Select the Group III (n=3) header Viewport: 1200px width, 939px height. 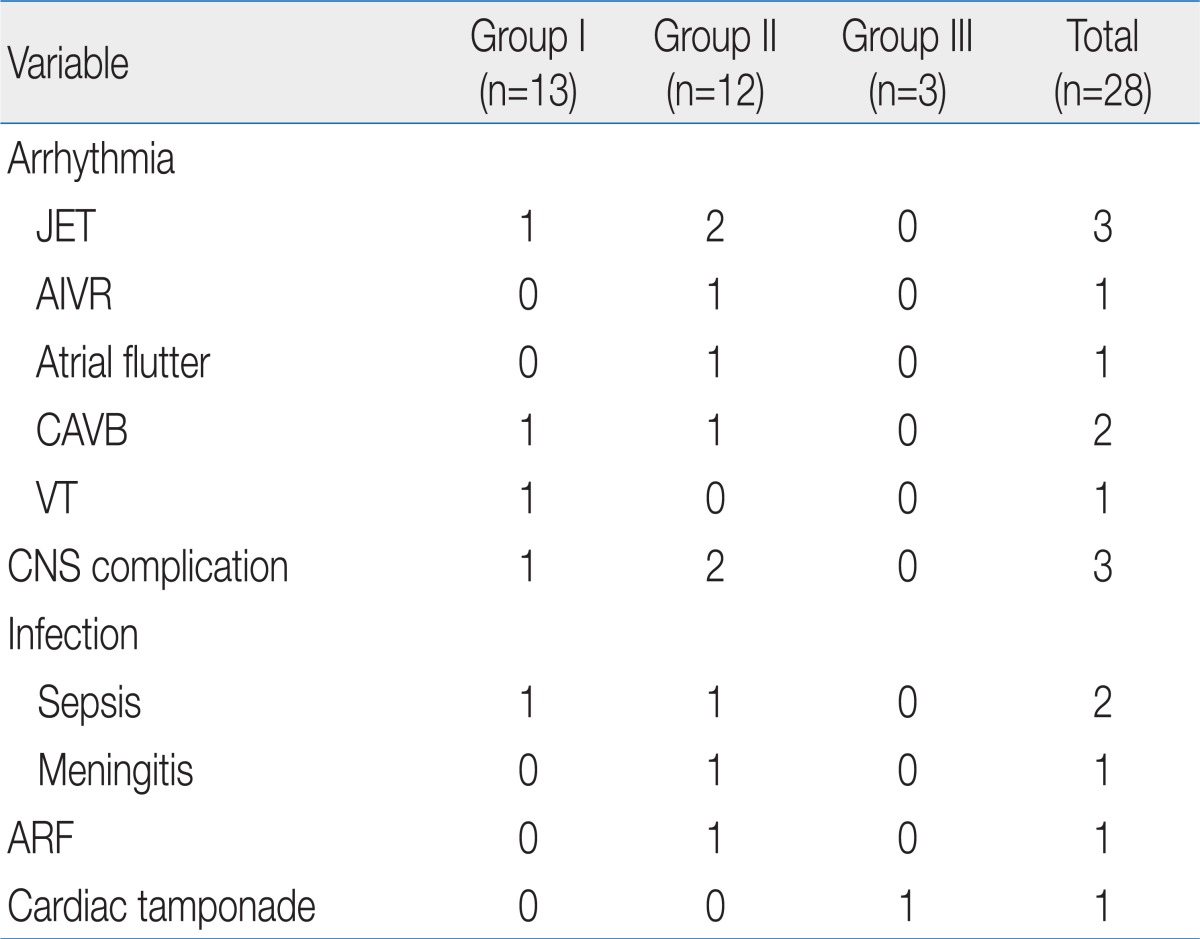click(907, 66)
